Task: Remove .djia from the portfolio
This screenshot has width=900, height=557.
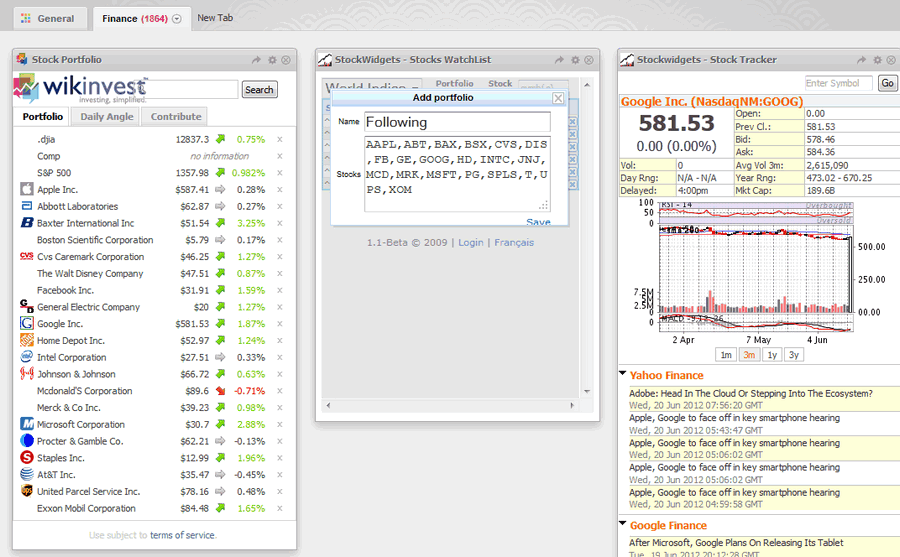Action: (x=280, y=140)
